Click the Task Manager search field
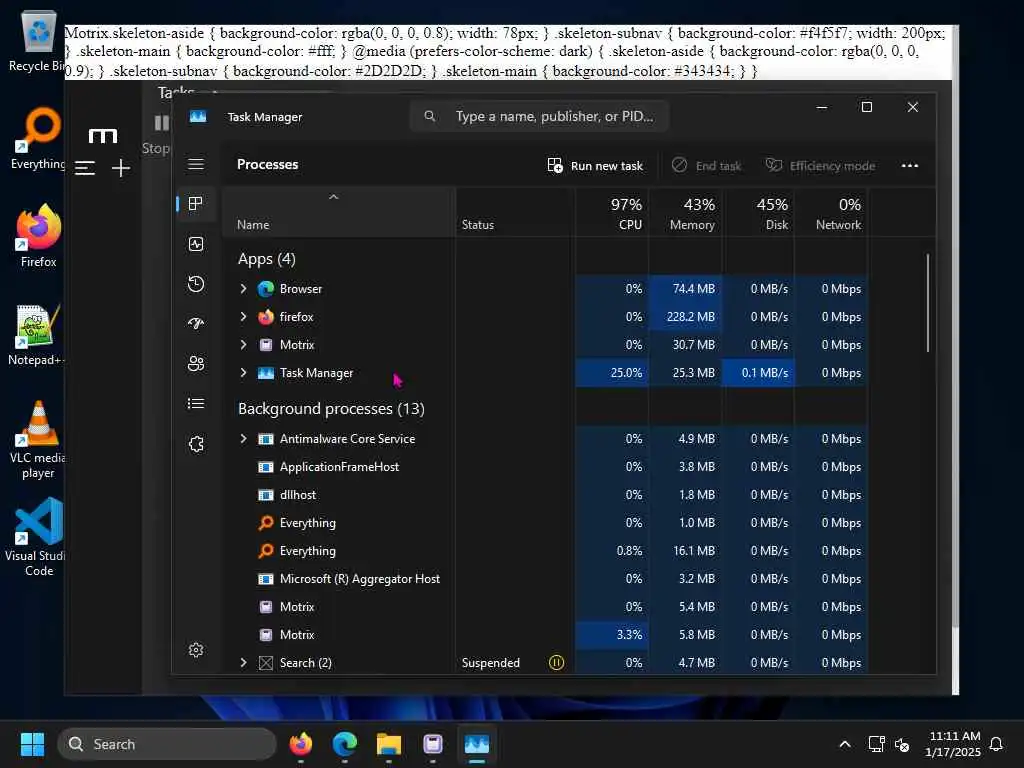Viewport: 1024px width, 768px height. [x=539, y=116]
